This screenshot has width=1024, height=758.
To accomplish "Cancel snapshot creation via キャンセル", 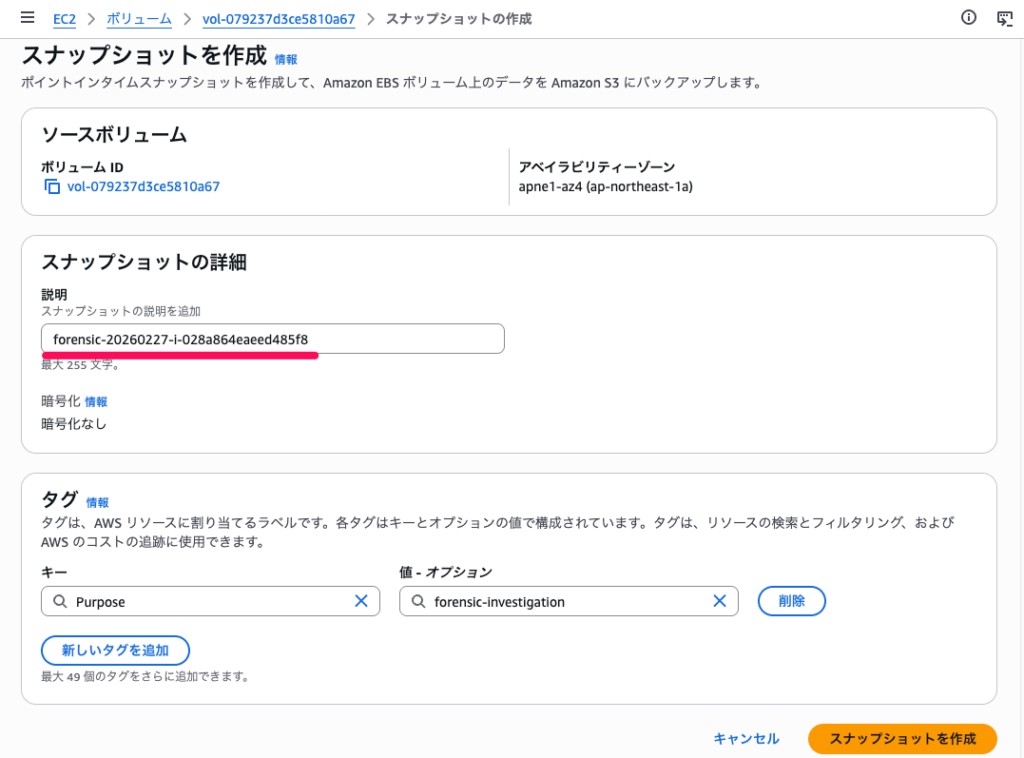I will click(746, 738).
